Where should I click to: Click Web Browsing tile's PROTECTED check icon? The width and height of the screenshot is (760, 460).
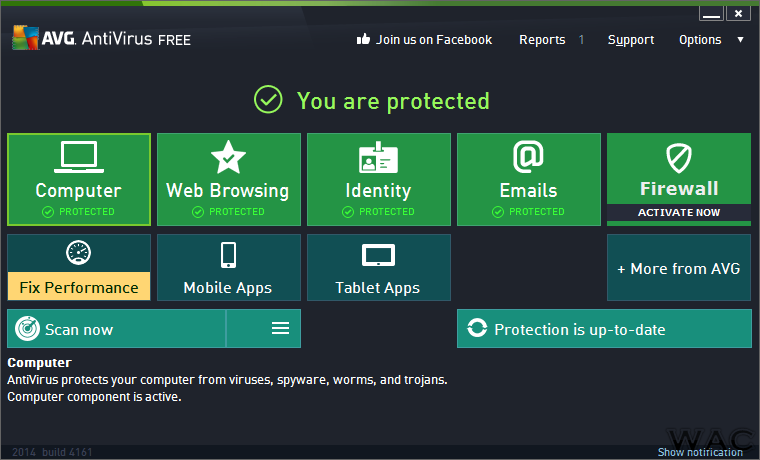pyautogui.click(x=198, y=212)
